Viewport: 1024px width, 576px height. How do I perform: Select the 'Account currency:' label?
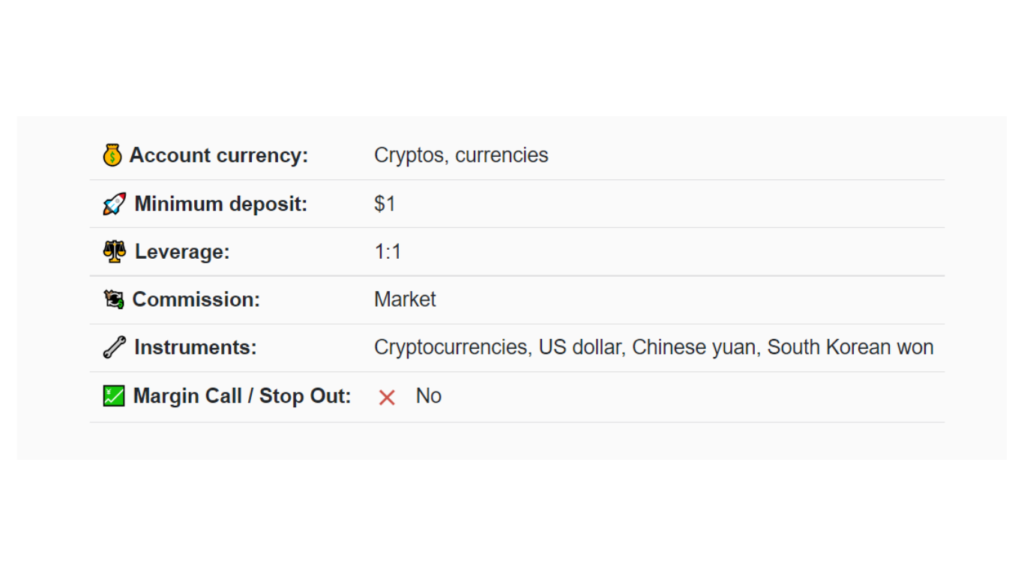(219, 155)
